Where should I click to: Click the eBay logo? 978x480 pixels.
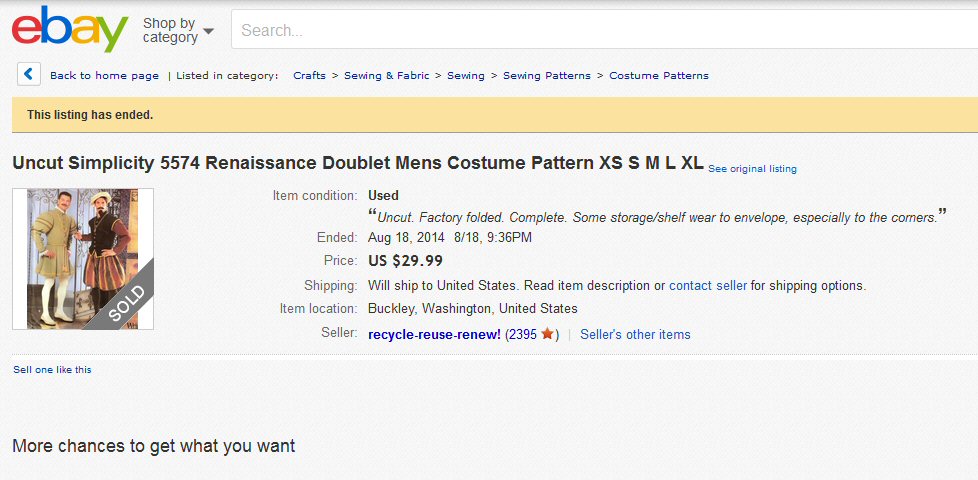click(69, 29)
